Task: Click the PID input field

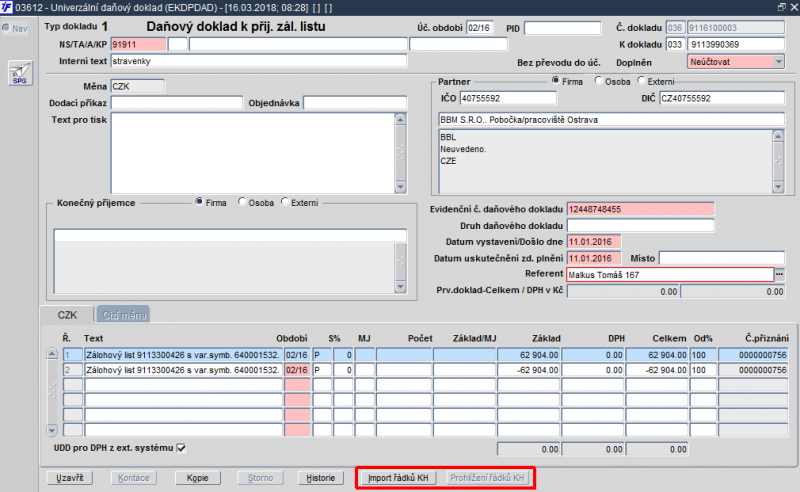Action: pos(562,28)
